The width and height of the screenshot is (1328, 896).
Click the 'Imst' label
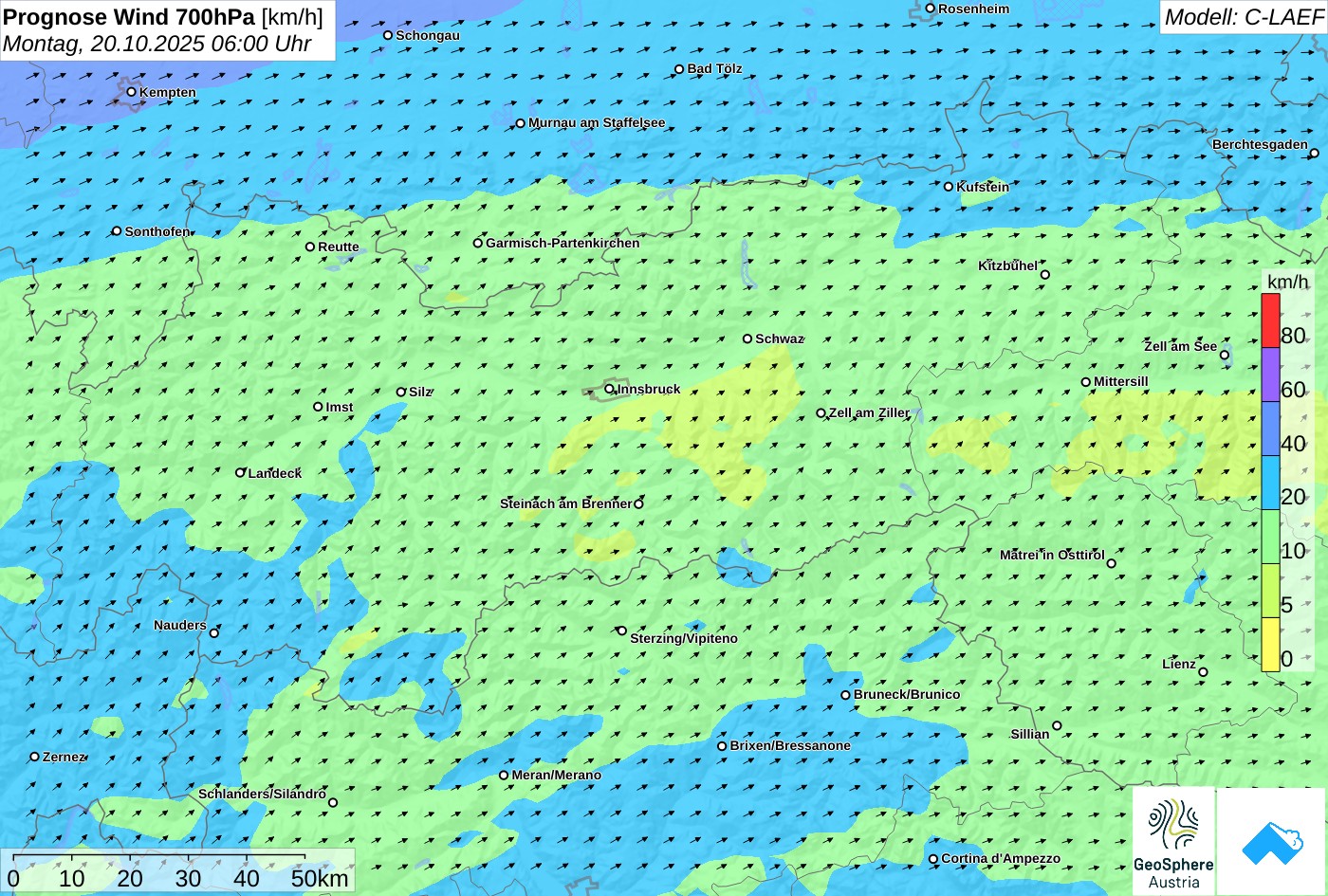[x=340, y=407]
